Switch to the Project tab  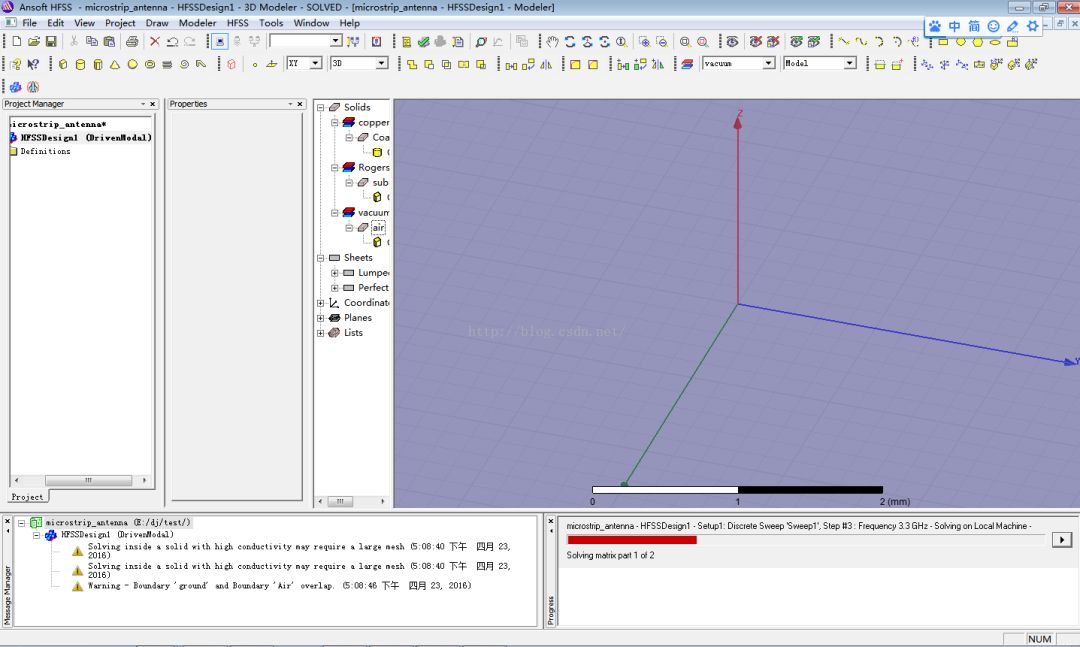click(28, 497)
